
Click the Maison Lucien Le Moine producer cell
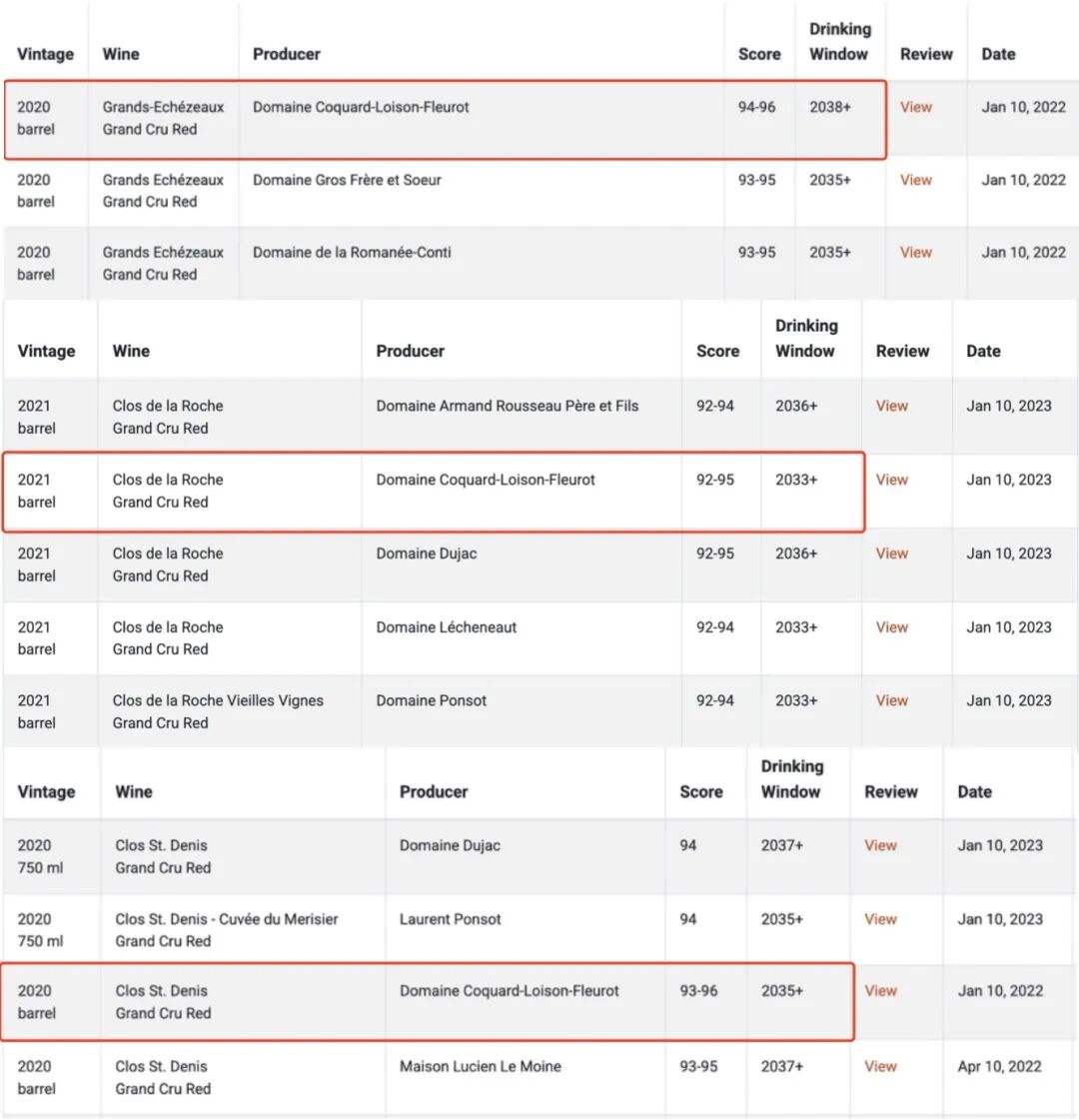coord(480,1066)
